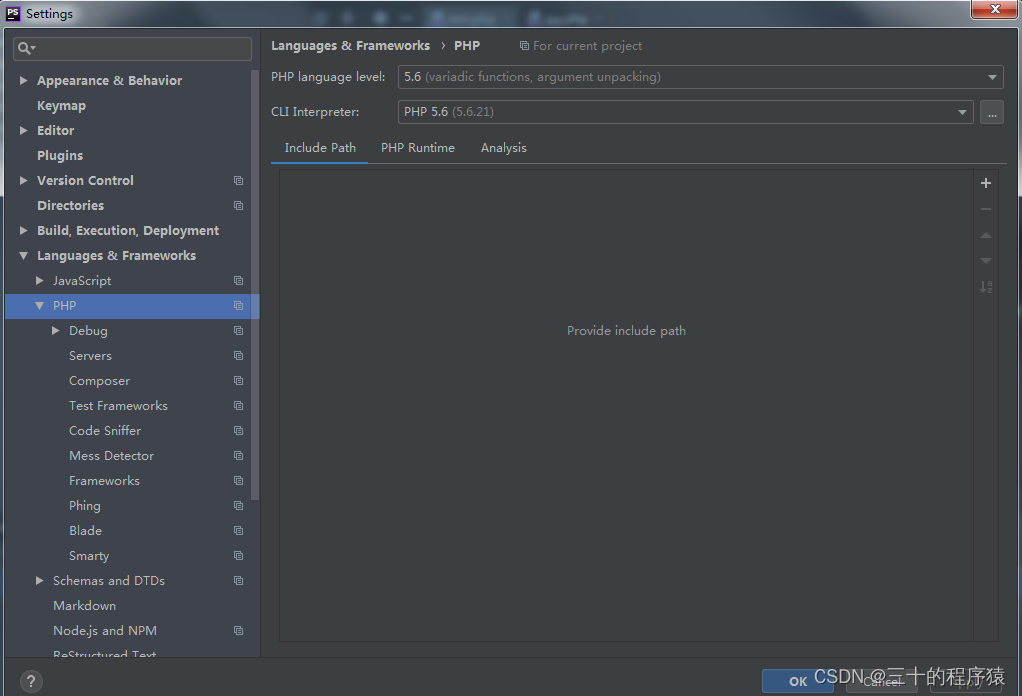The image size is (1022, 696).
Task: Click the move up arrow icon
Action: click(x=986, y=235)
